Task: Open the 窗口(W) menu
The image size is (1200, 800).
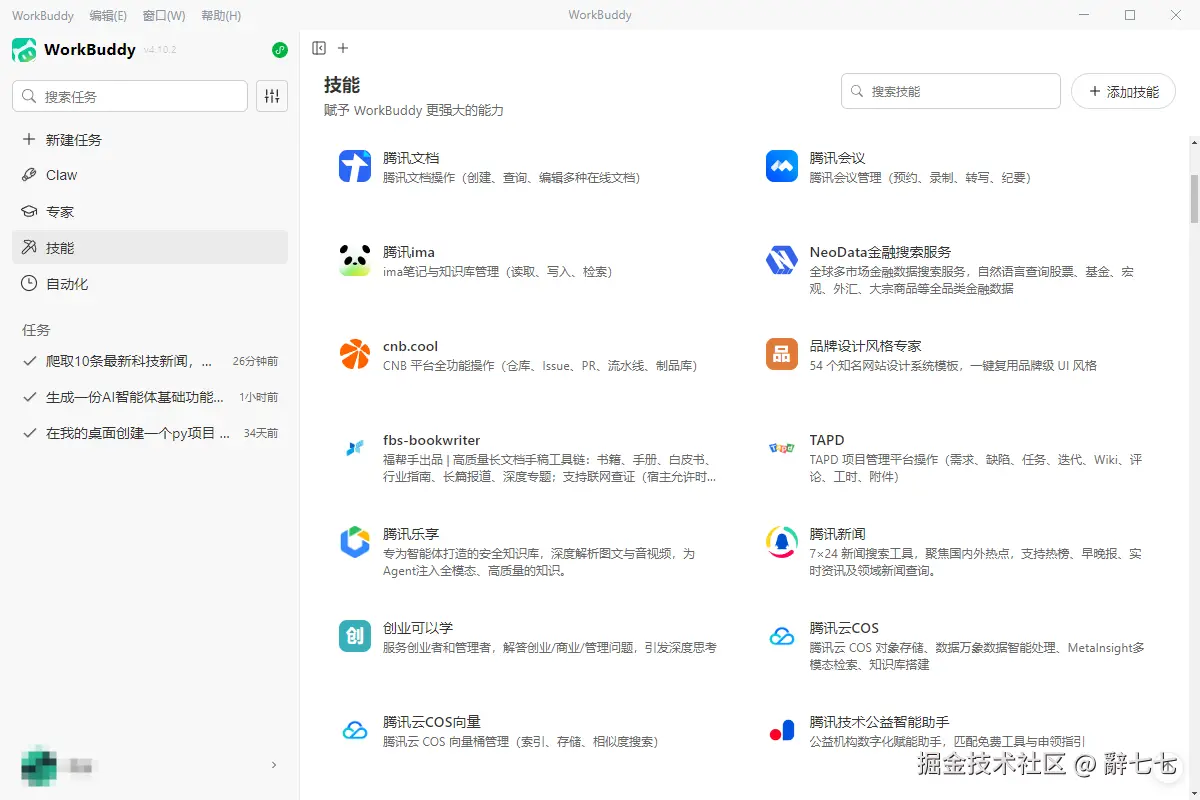Action: click(164, 15)
